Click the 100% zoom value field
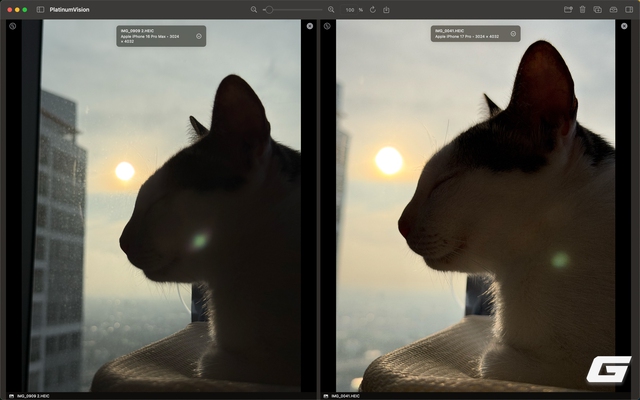Screen dimensions: 640x400 point(351,9)
